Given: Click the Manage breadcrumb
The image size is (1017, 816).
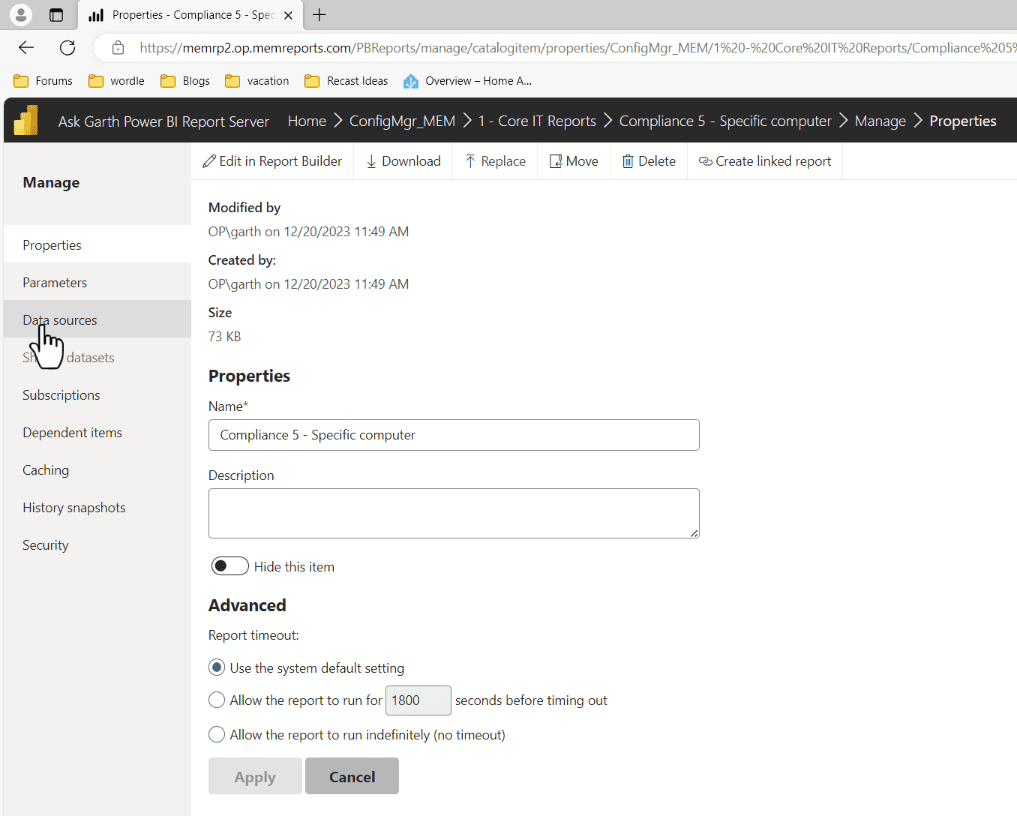Looking at the screenshot, I should click(880, 121).
